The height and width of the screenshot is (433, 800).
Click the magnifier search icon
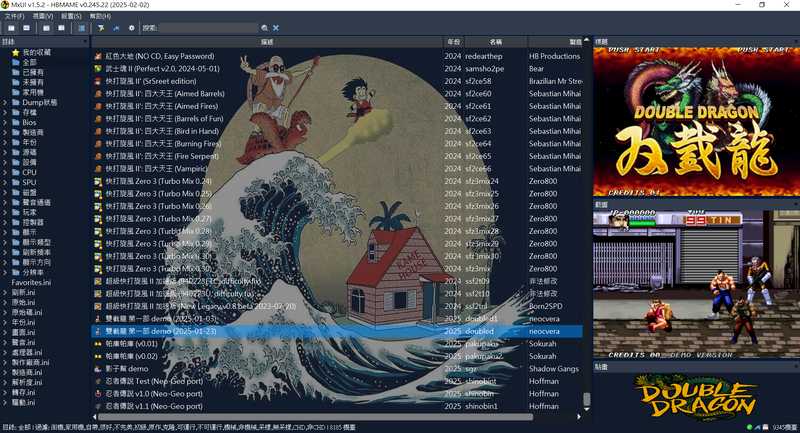pos(264,28)
